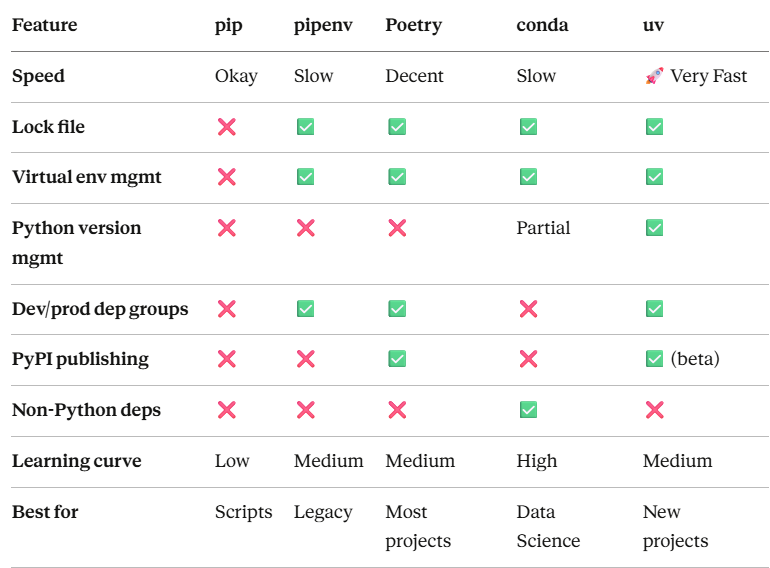Click the red cross for conda Dev/prod dep groups
This screenshot has height=568, width=770.
click(x=528, y=309)
